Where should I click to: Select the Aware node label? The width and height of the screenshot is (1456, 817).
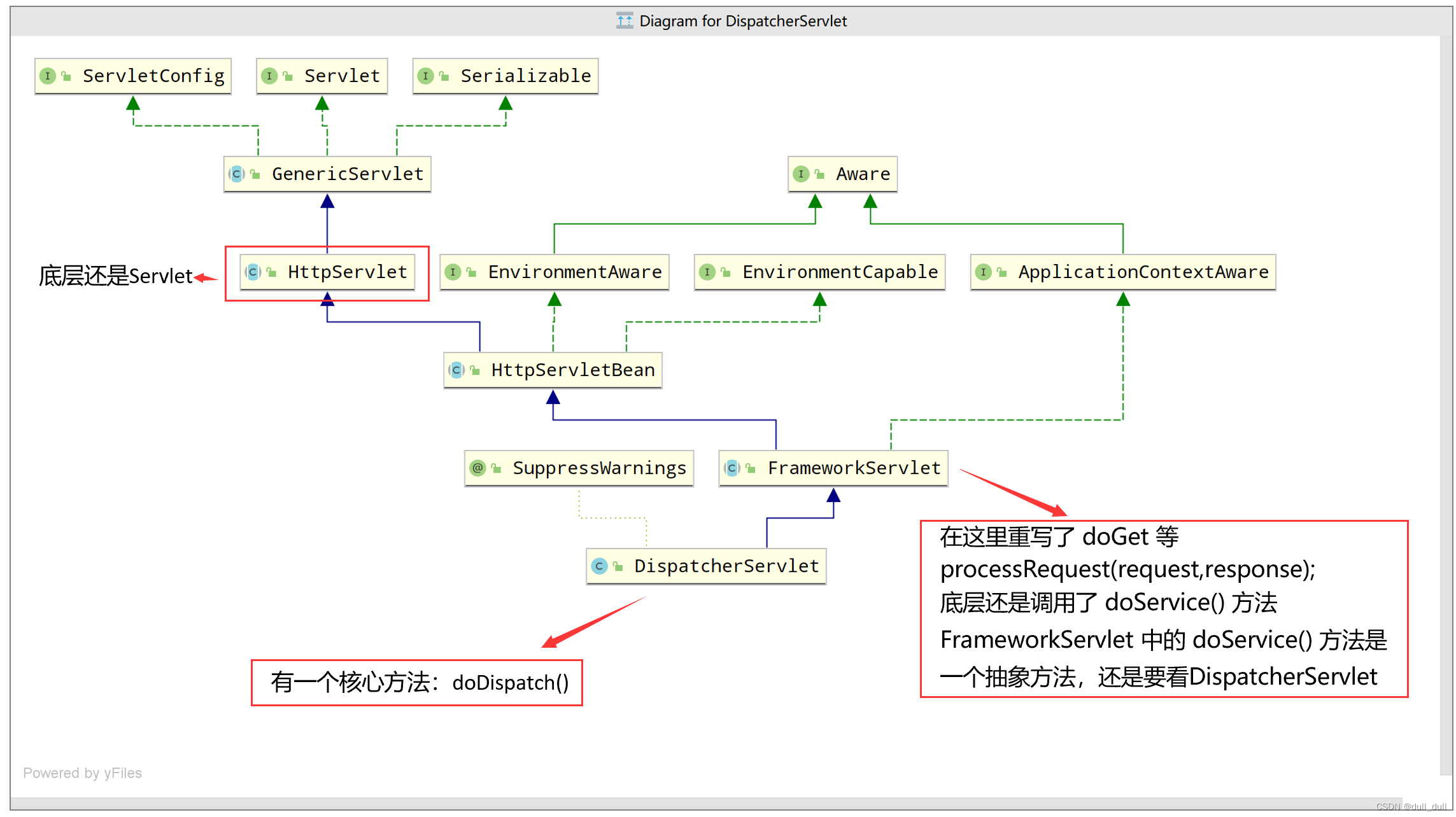pyautogui.click(x=863, y=174)
